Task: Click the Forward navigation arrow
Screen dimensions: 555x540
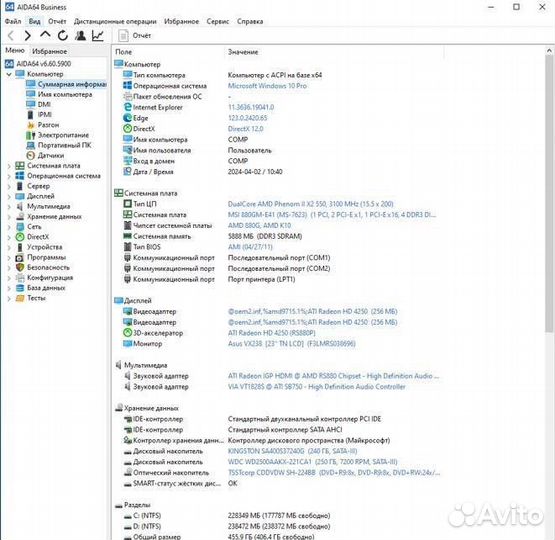Action: click(28, 35)
